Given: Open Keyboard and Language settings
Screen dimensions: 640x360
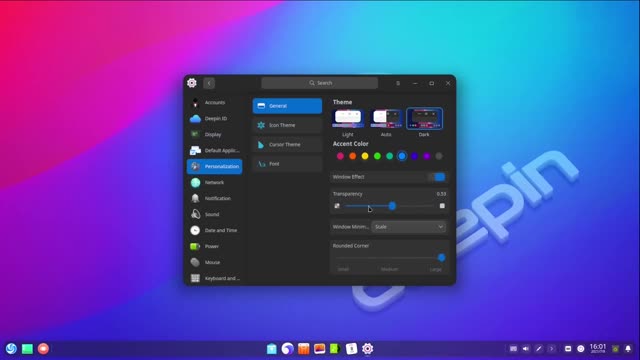Looking at the screenshot, I should (x=214, y=278).
